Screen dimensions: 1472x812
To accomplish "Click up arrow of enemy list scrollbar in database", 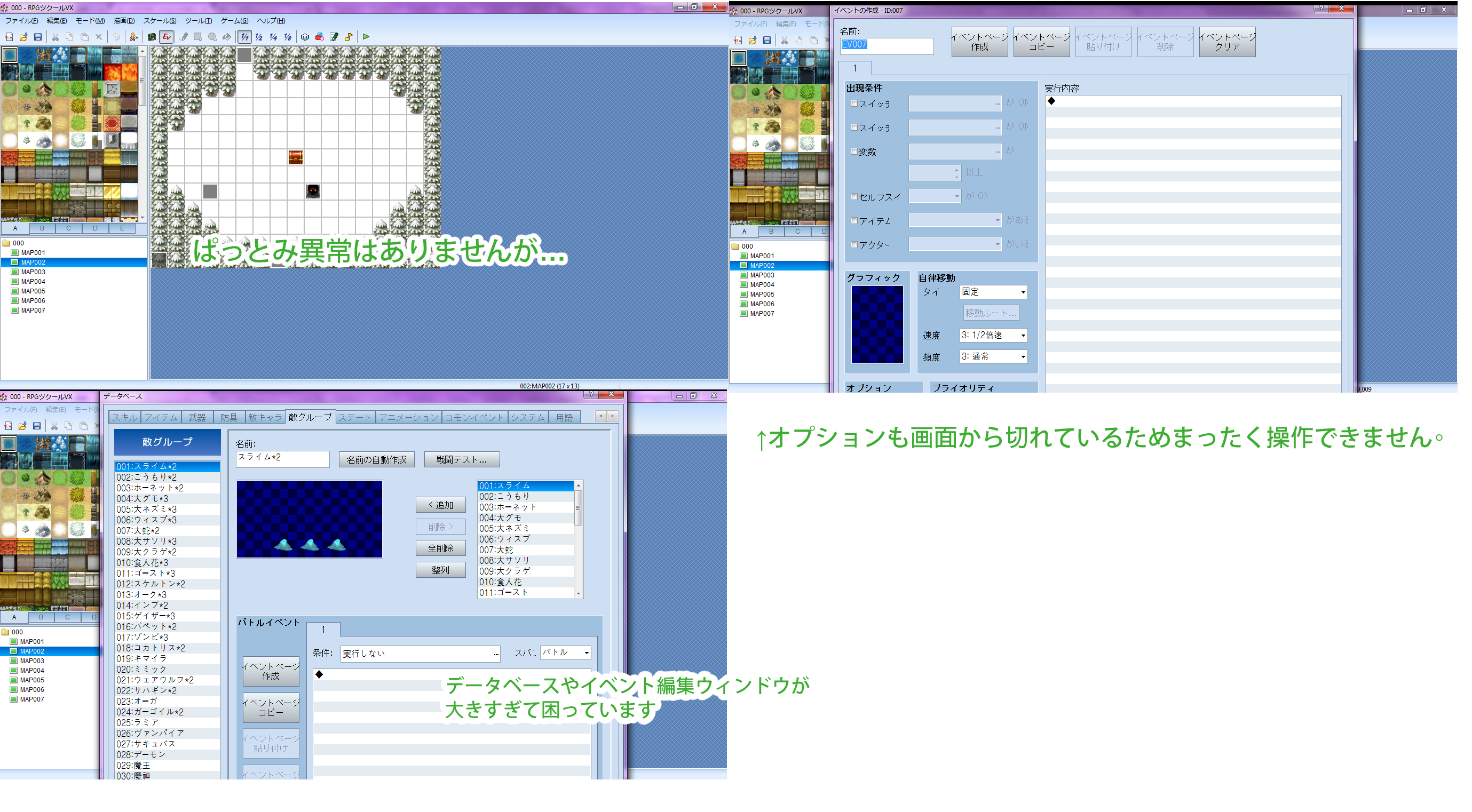I will tap(579, 485).
